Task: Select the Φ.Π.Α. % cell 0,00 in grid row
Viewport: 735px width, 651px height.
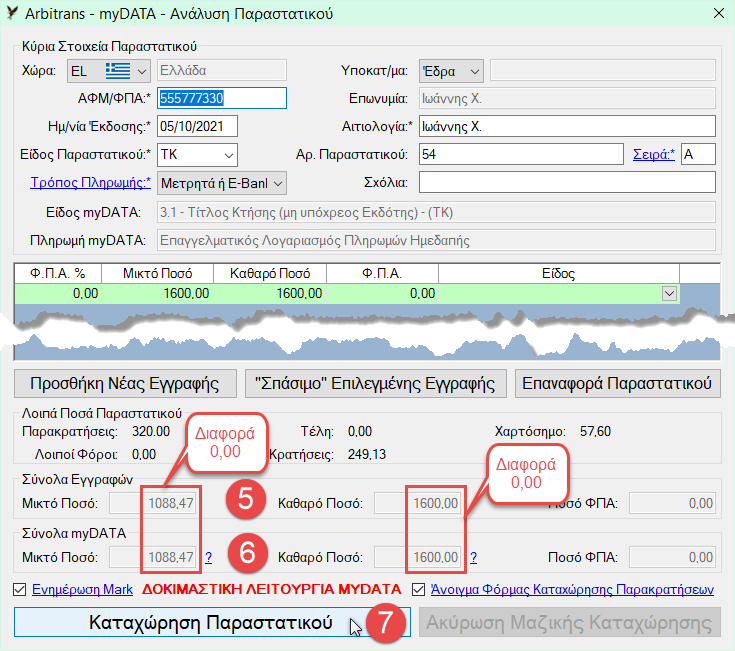Action: click(x=58, y=293)
